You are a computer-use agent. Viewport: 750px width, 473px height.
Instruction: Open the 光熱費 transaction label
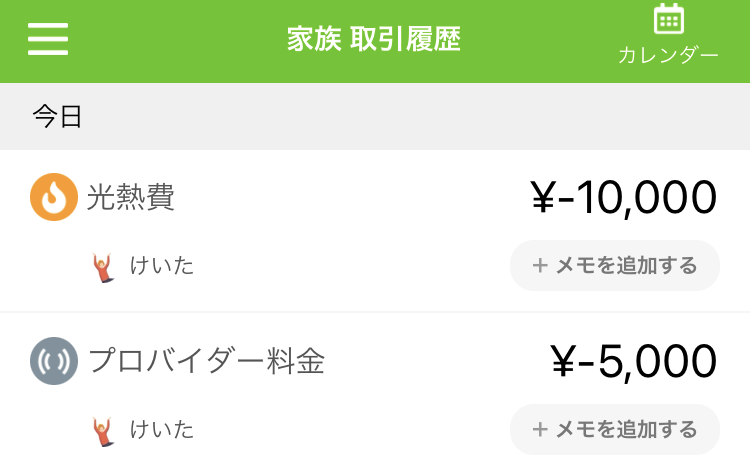(x=131, y=197)
